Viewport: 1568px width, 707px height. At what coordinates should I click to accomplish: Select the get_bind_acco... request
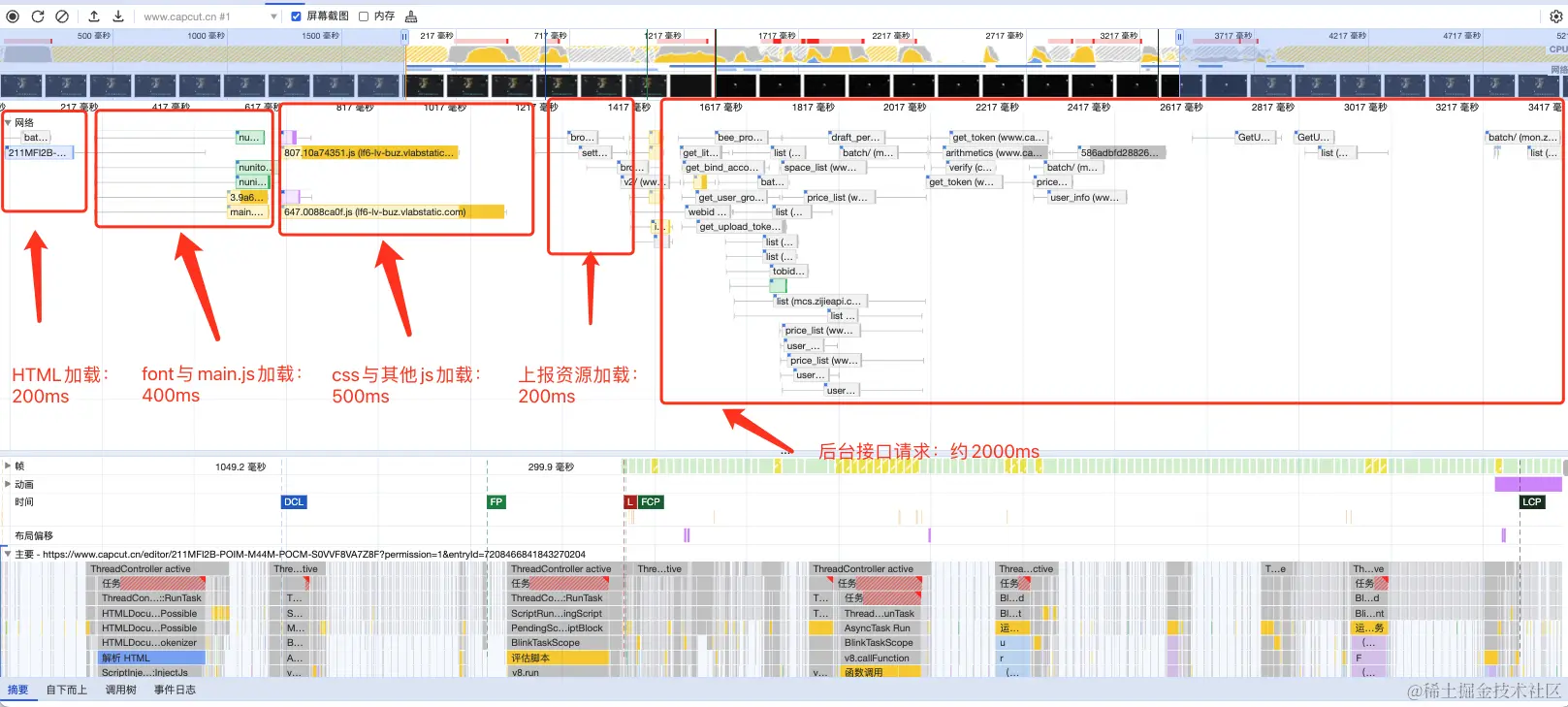coord(721,168)
